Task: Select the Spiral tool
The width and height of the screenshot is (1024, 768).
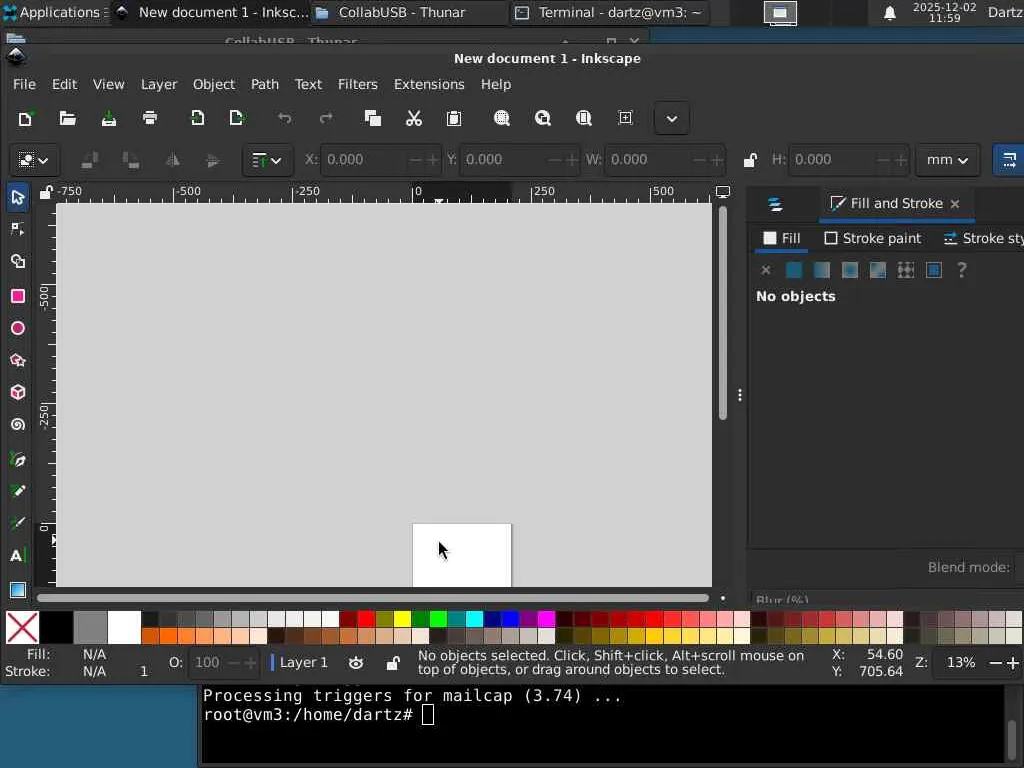Action: pos(18,424)
